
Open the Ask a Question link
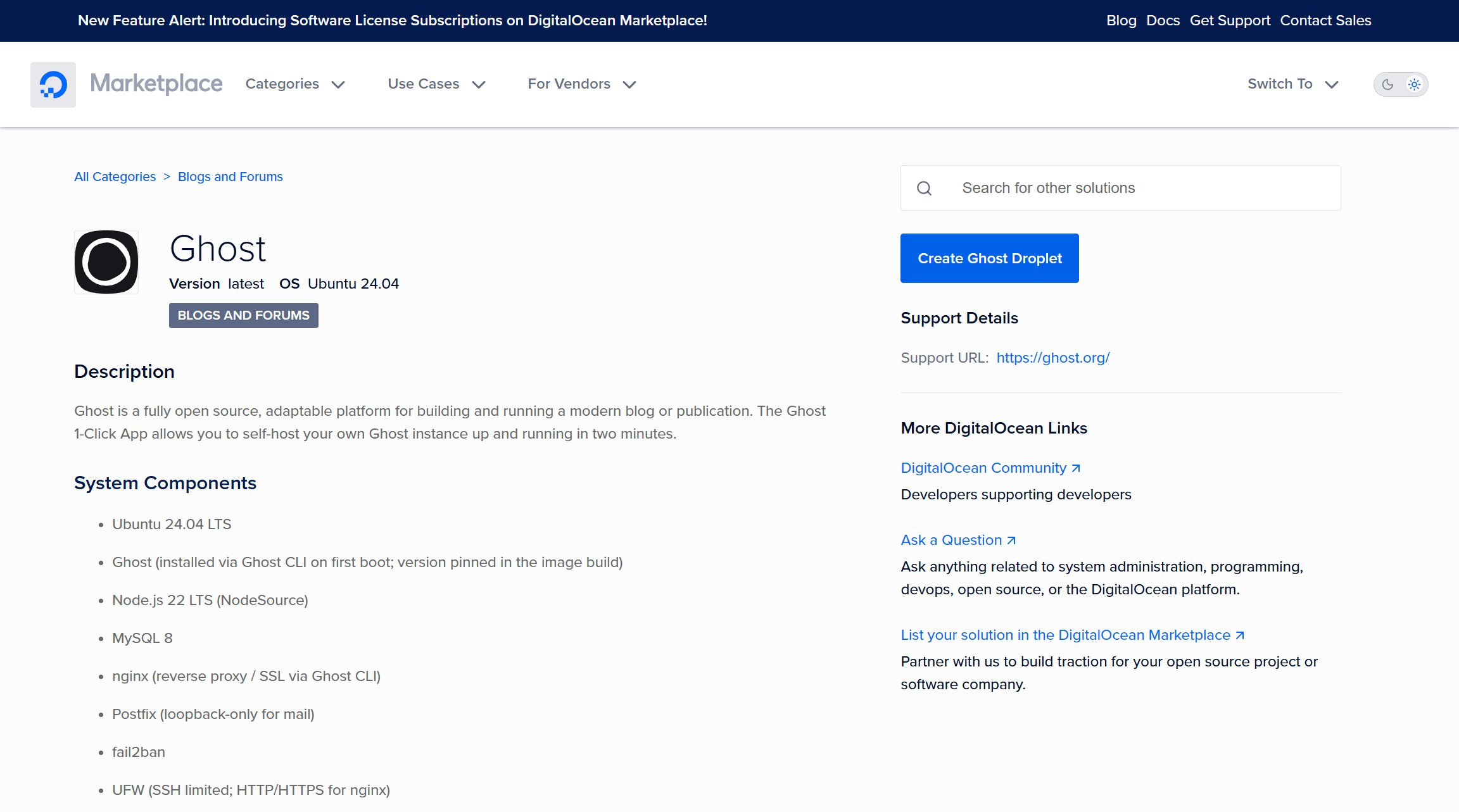(x=958, y=540)
